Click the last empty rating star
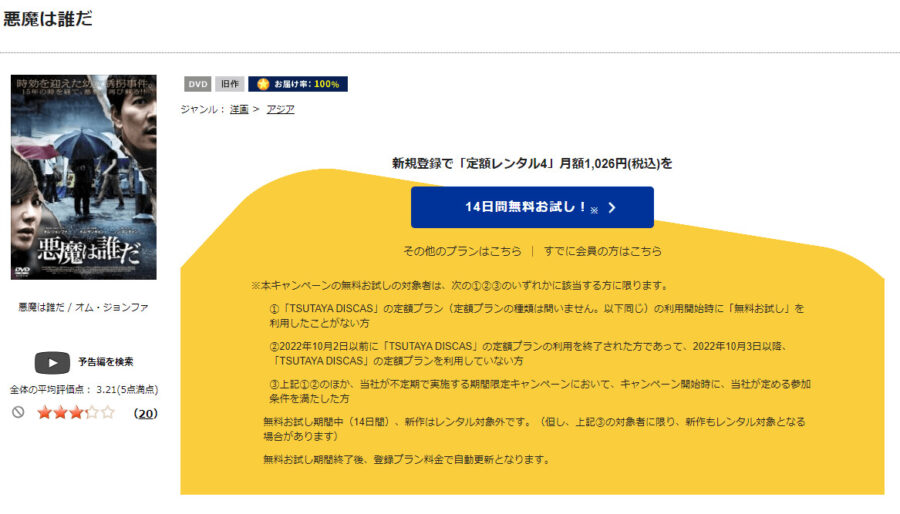900x514 pixels. 108,412
